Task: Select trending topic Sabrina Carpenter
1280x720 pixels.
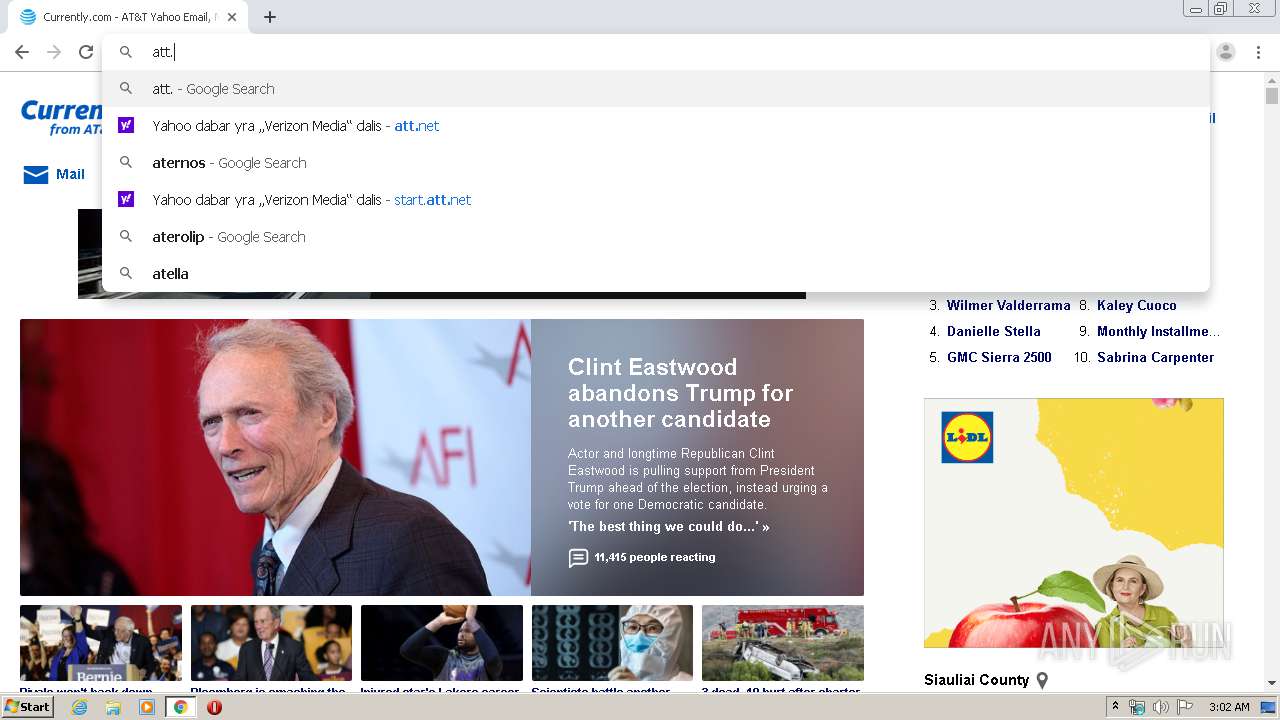Action: pos(1155,357)
